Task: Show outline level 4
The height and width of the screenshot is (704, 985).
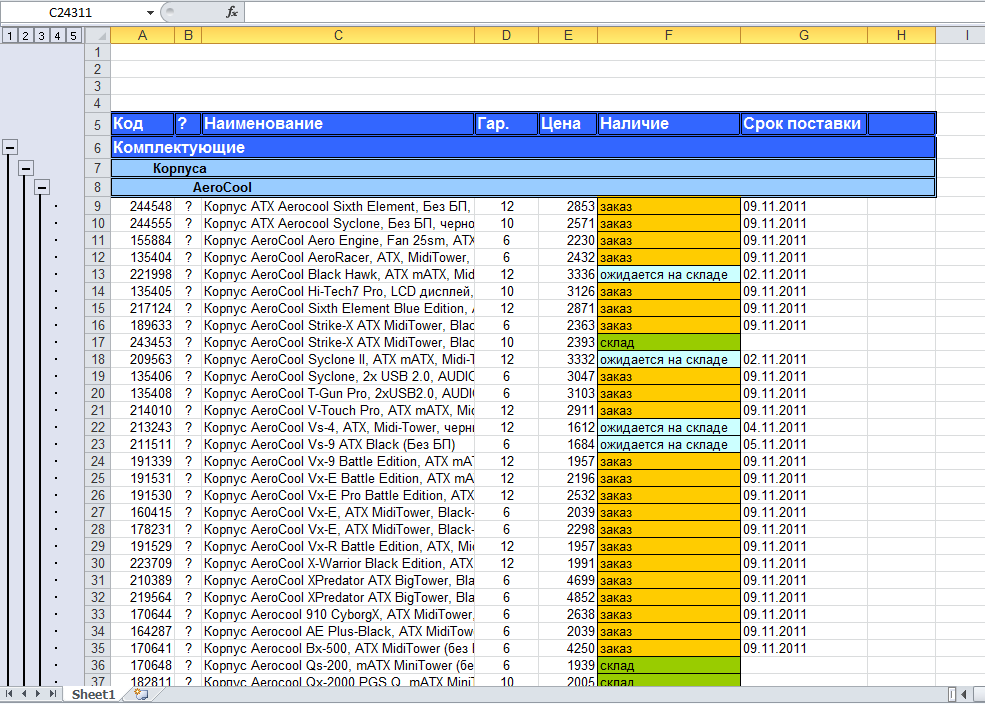Action: pos(57,36)
